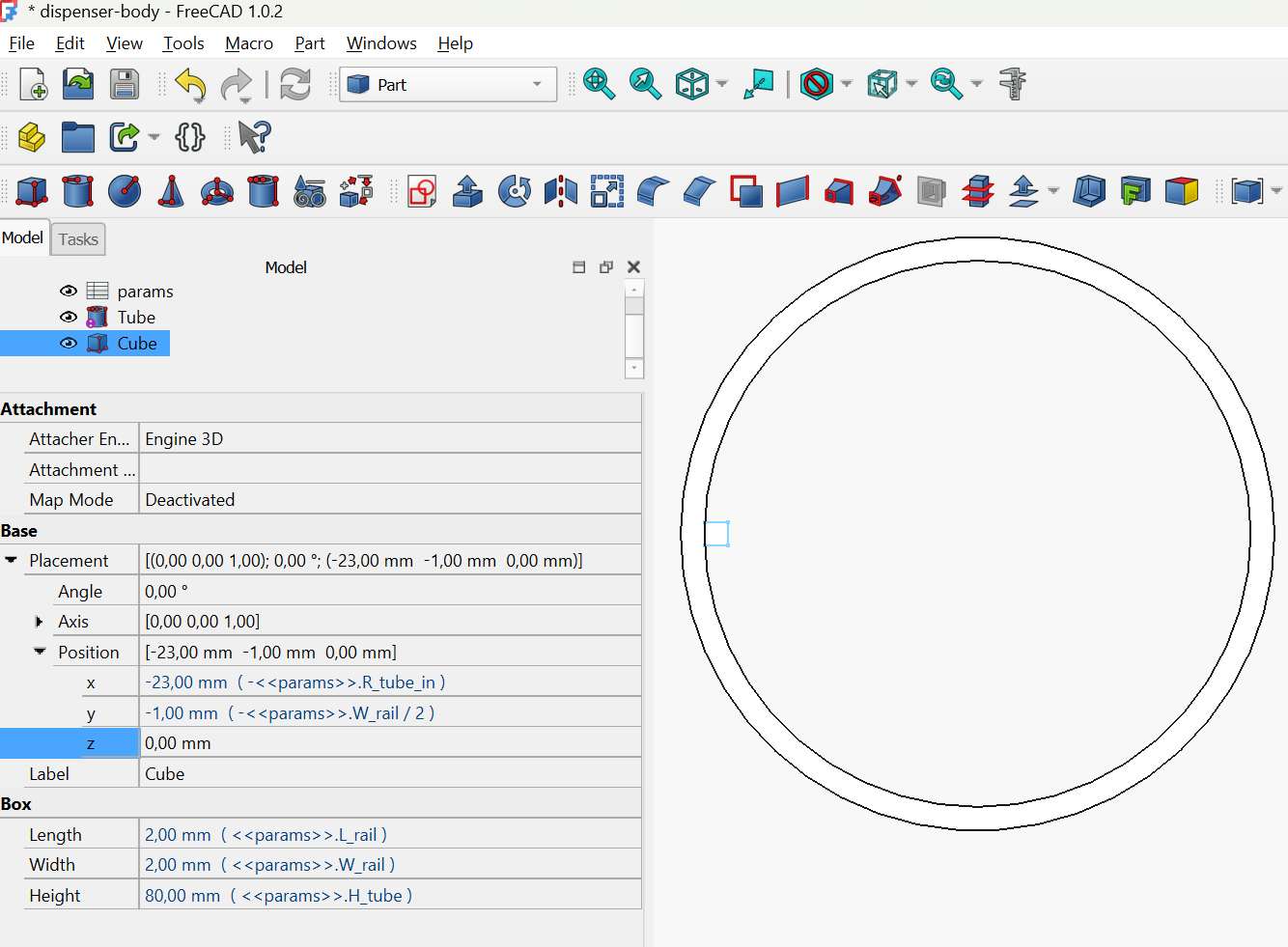Expand the Axis property row
The width and height of the screenshot is (1288, 947).
(40, 621)
